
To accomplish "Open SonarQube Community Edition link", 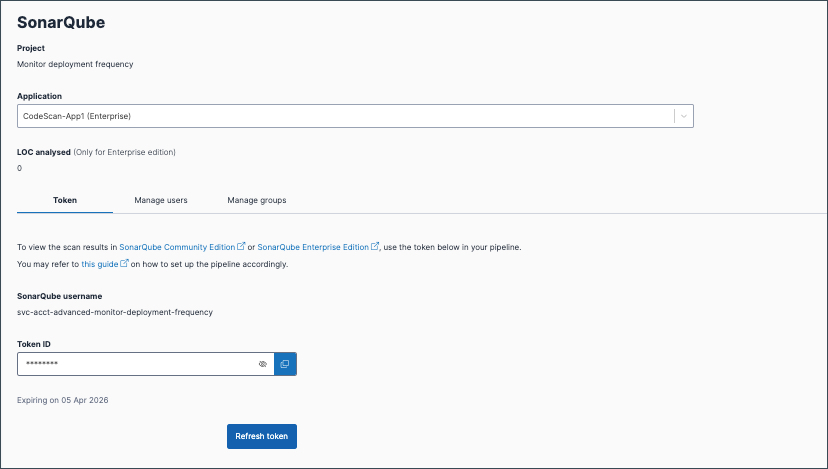I will point(177,247).
